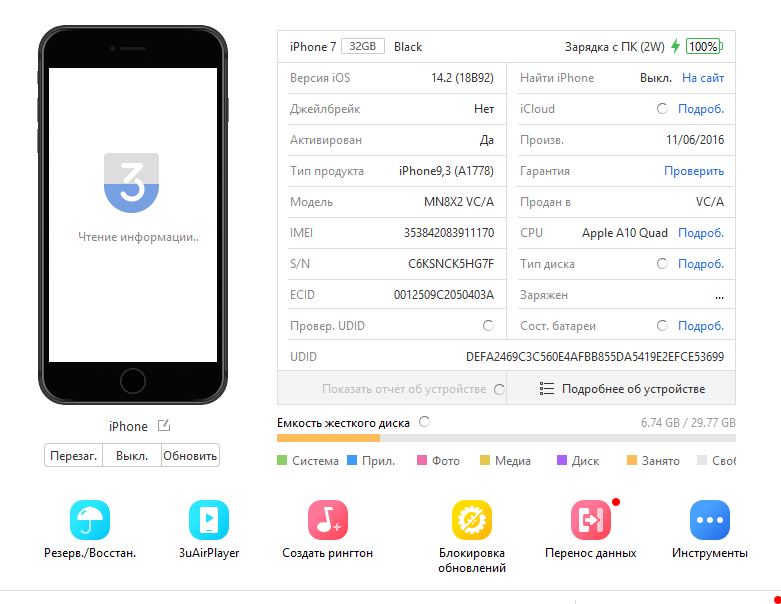Click the 6.74 GB / 29.77 GB storage text
This screenshot has height=604, width=781.
click(688, 423)
